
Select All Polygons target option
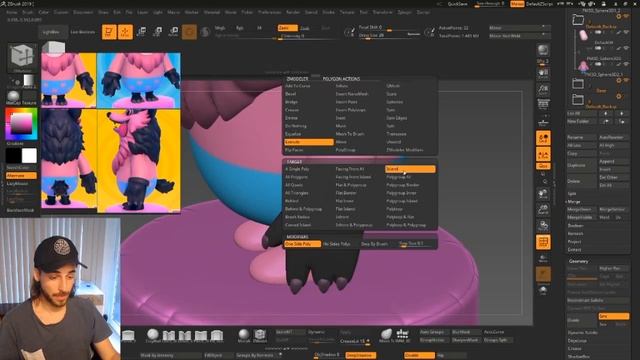tap(297, 177)
